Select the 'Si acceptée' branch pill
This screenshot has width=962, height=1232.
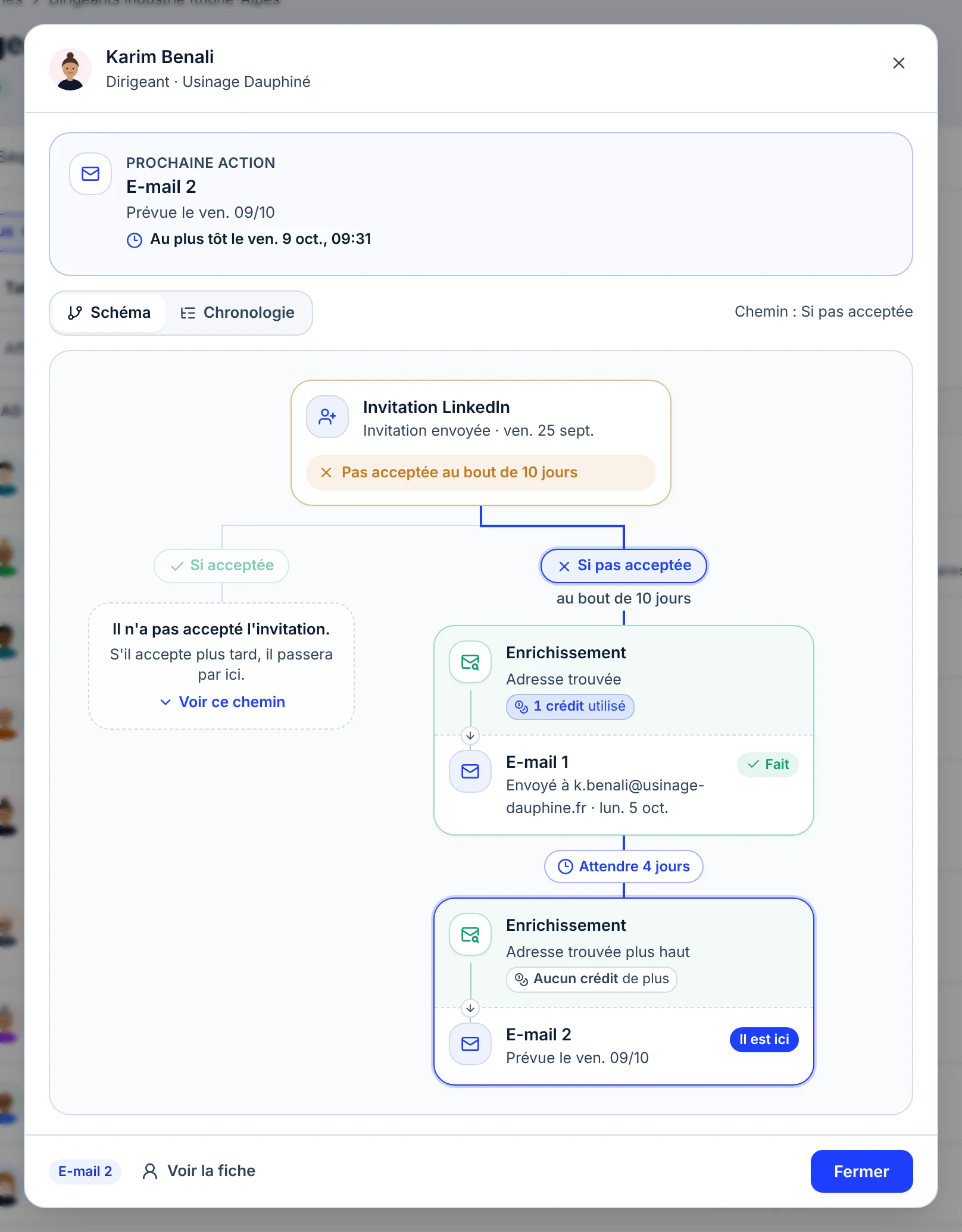pyautogui.click(x=221, y=565)
